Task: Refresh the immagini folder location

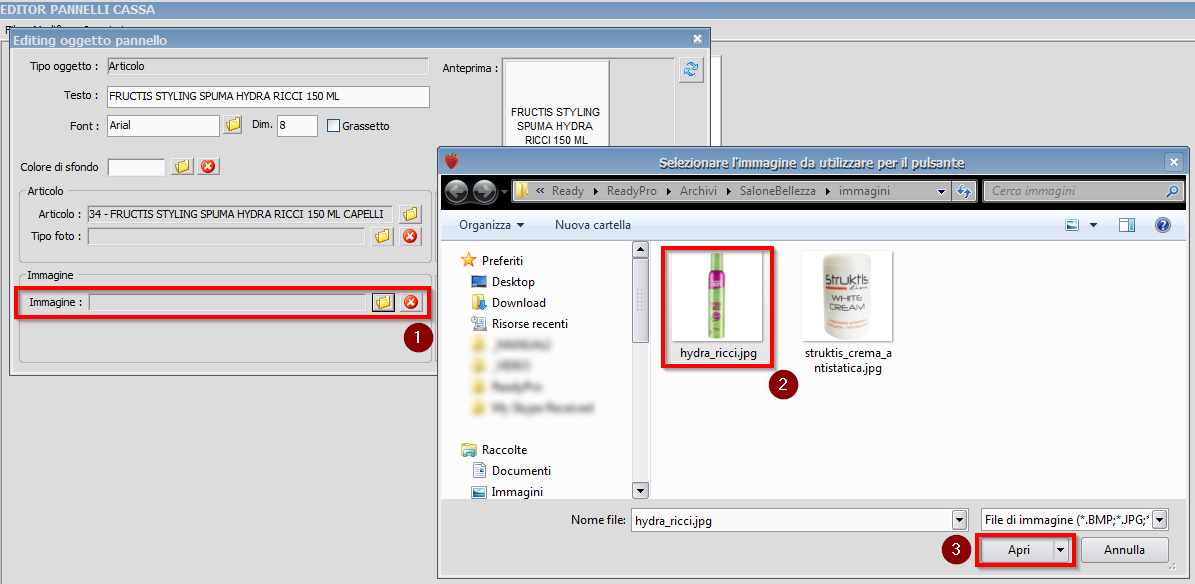Action: (965, 191)
